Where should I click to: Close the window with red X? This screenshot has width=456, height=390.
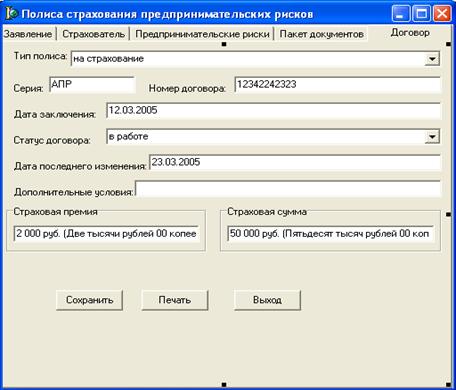click(442, 14)
